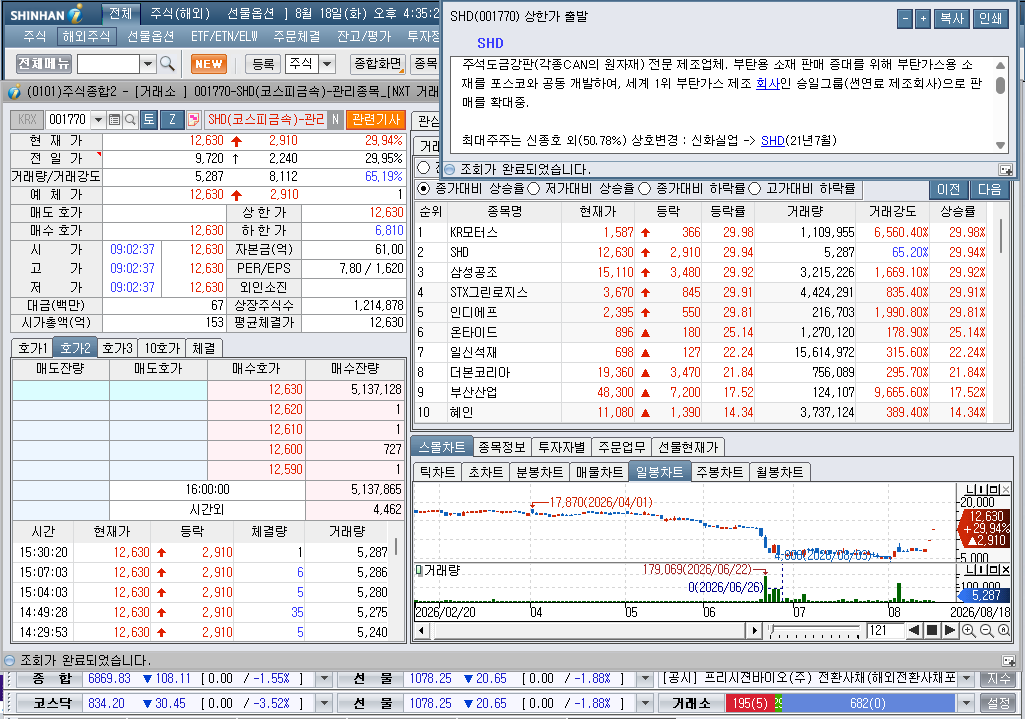Image resolution: width=1025 pixels, height=719 pixels.
Task: Open the 주봉차트 tab
Action: tap(720, 472)
